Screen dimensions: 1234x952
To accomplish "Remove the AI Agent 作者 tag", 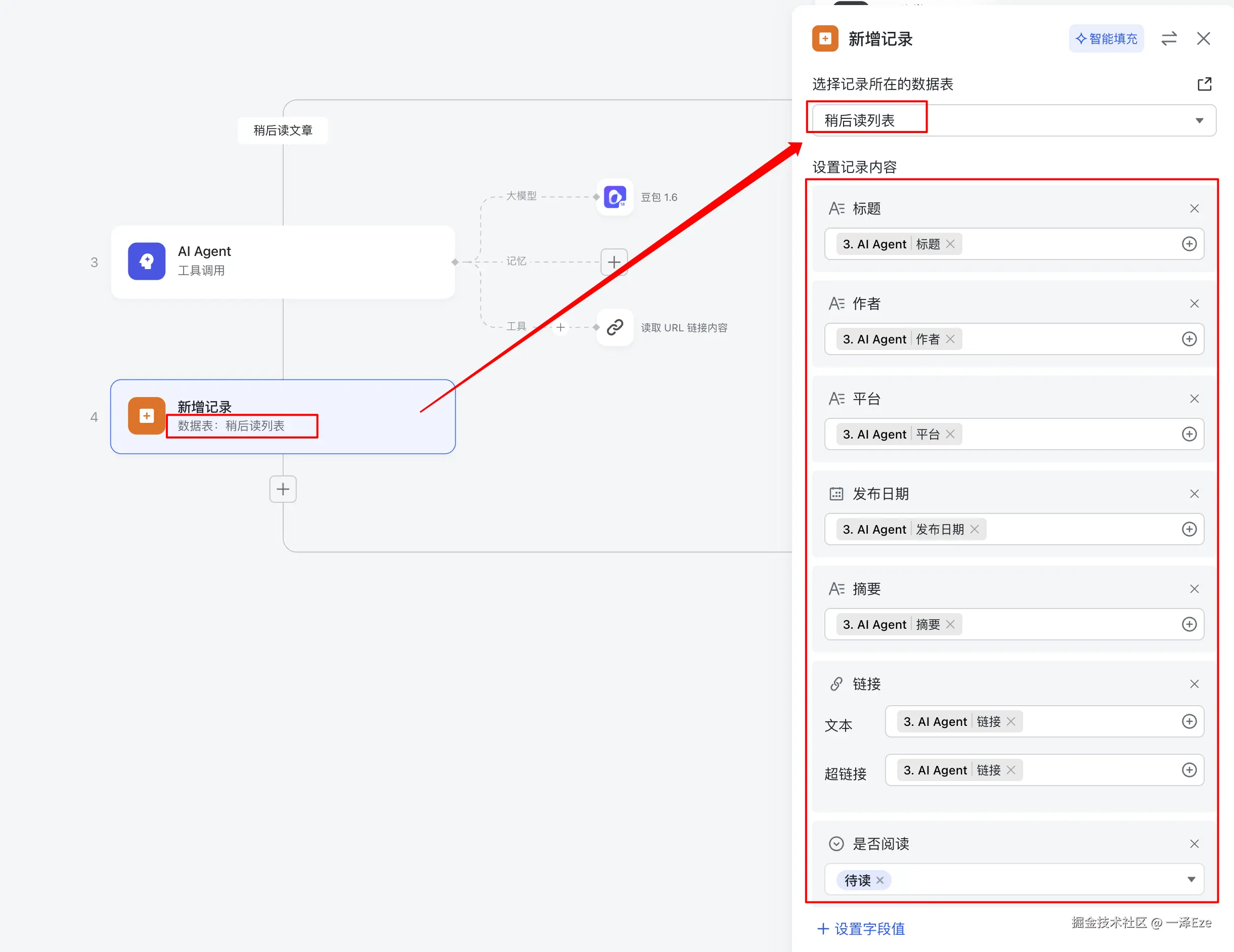I will (x=950, y=339).
